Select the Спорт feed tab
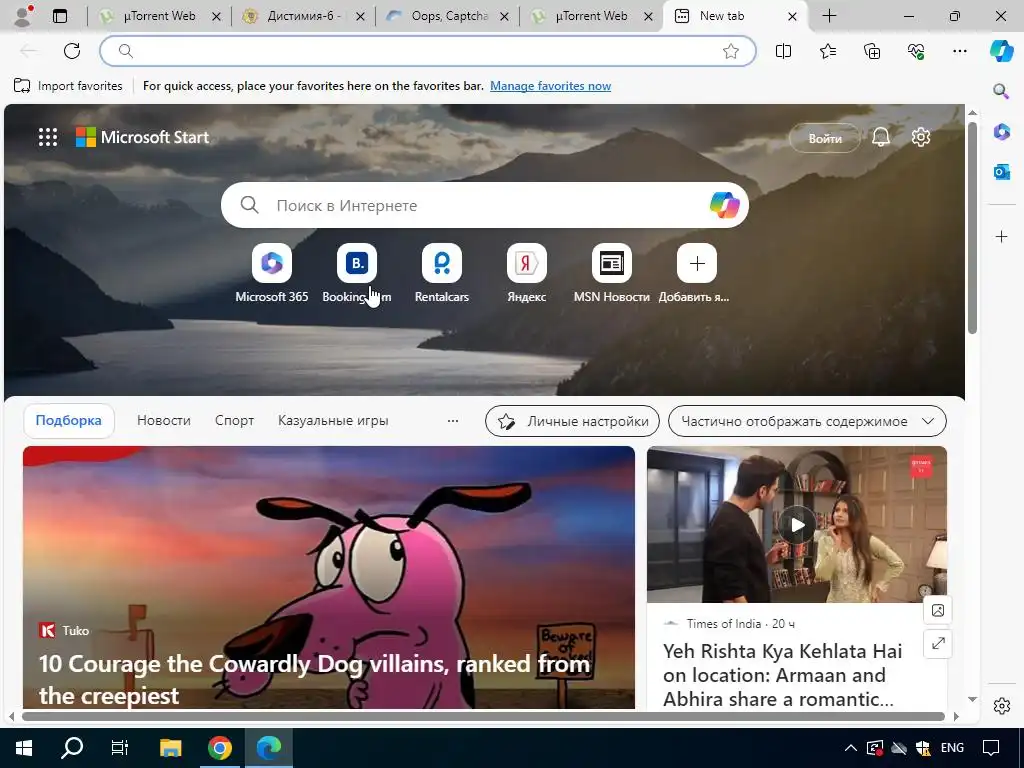Screen dimensions: 1024x768 [x=234, y=421]
